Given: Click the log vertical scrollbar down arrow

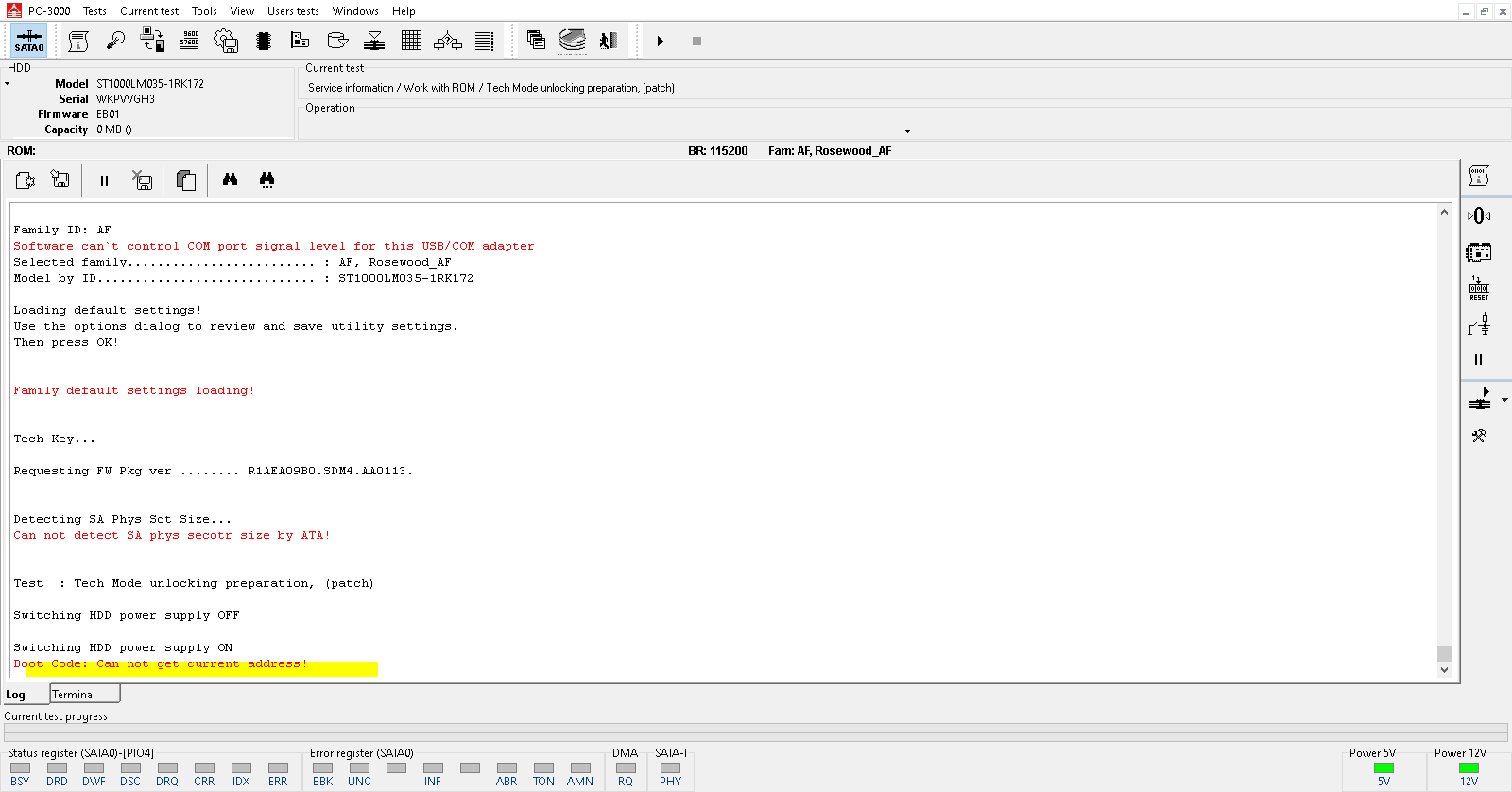Looking at the screenshot, I should (1444, 670).
